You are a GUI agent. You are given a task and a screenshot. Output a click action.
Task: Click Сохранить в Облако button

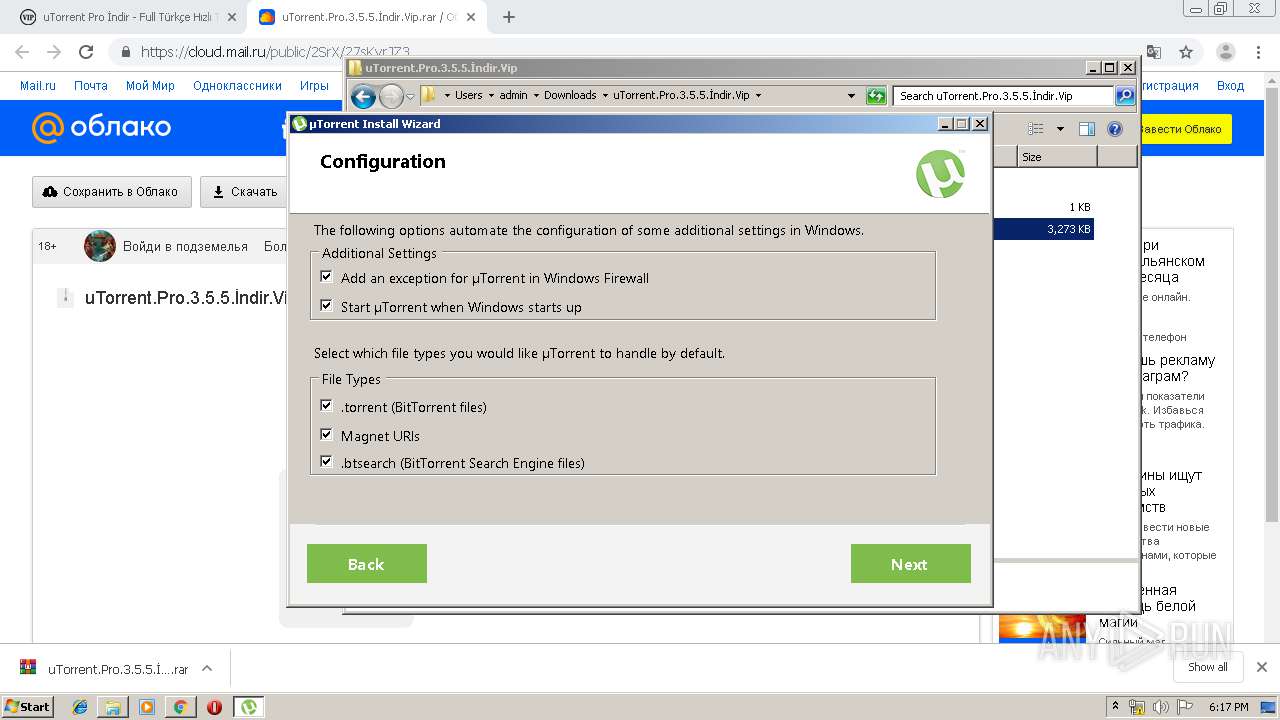point(111,192)
